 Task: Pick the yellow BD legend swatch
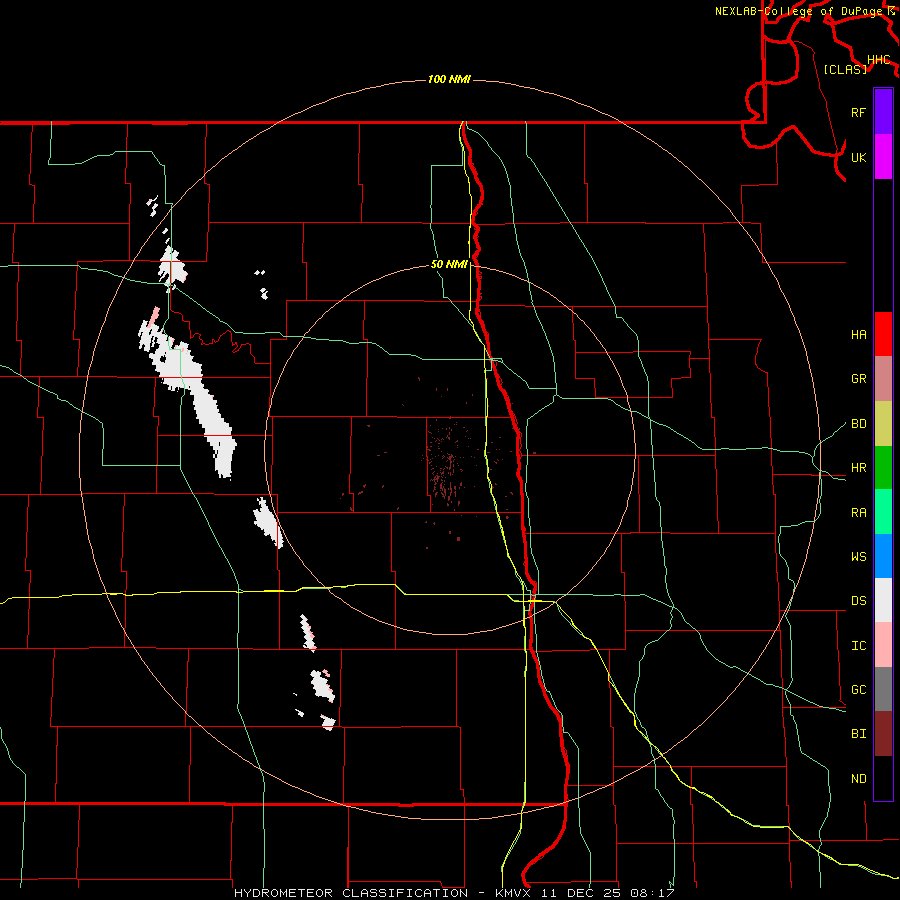pos(883,423)
